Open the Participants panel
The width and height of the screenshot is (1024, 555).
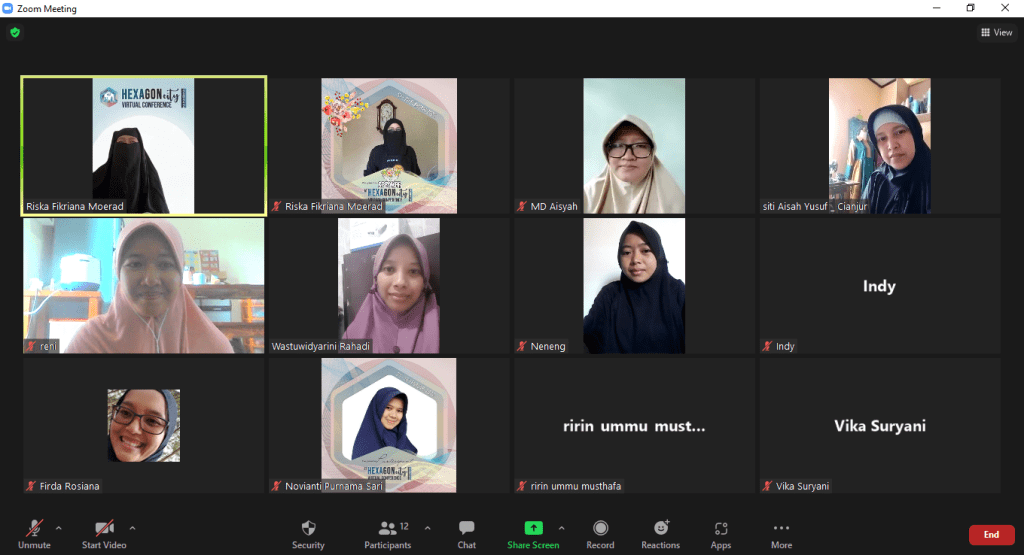(386, 532)
